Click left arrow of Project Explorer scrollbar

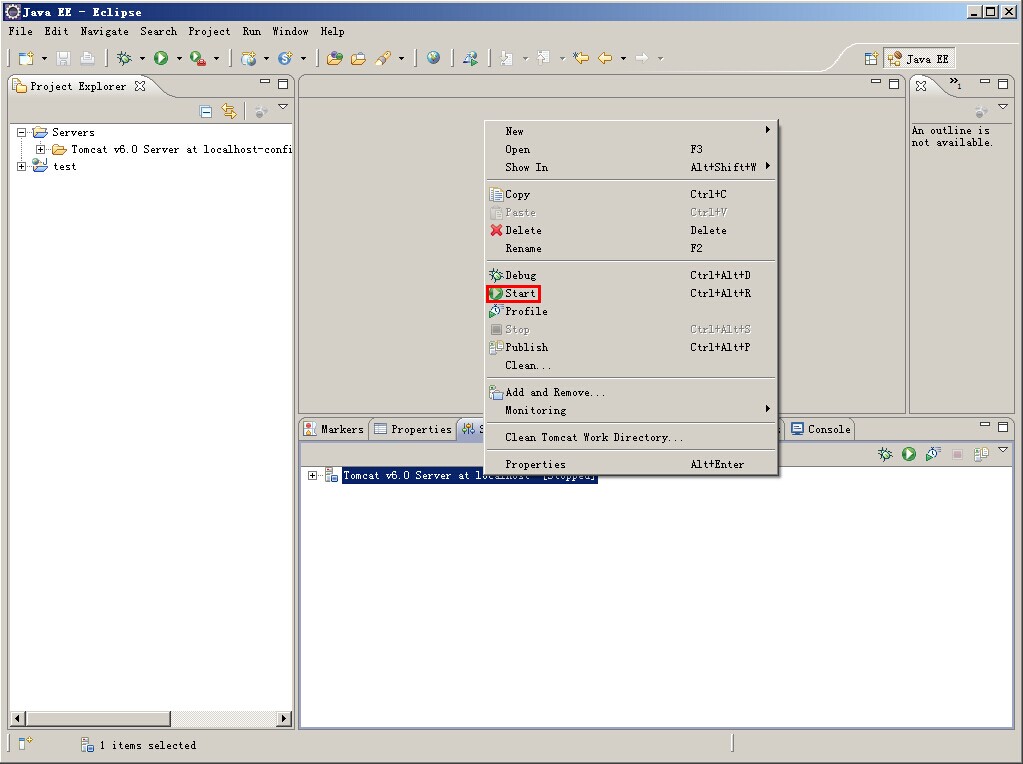point(17,718)
